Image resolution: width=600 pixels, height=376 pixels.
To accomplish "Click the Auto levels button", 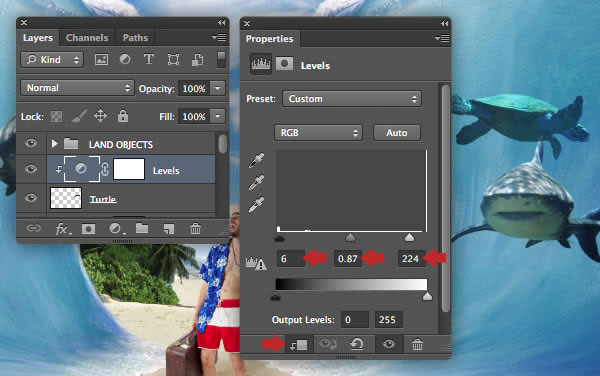I will 397,133.
